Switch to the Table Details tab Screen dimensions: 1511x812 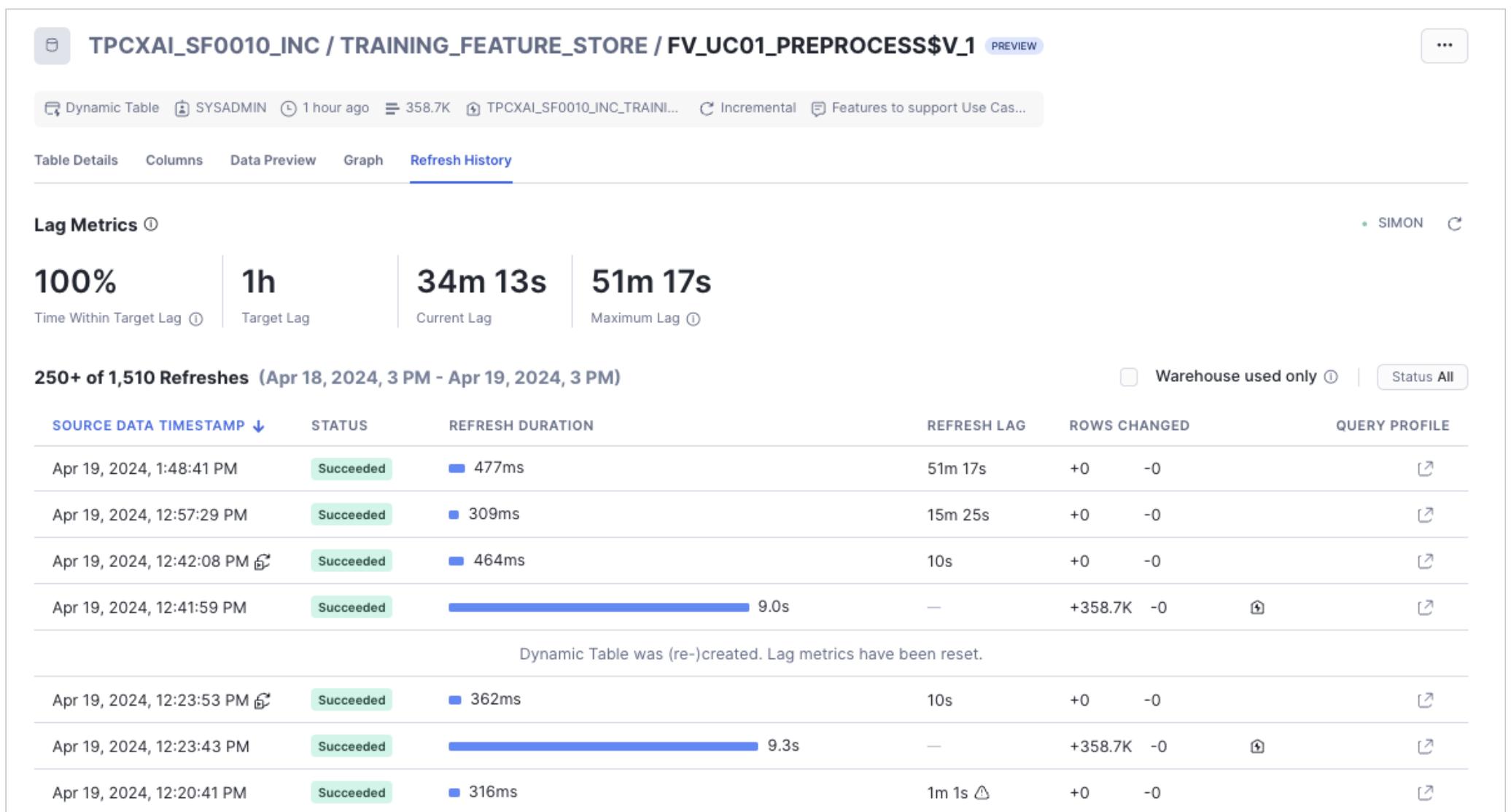point(76,160)
